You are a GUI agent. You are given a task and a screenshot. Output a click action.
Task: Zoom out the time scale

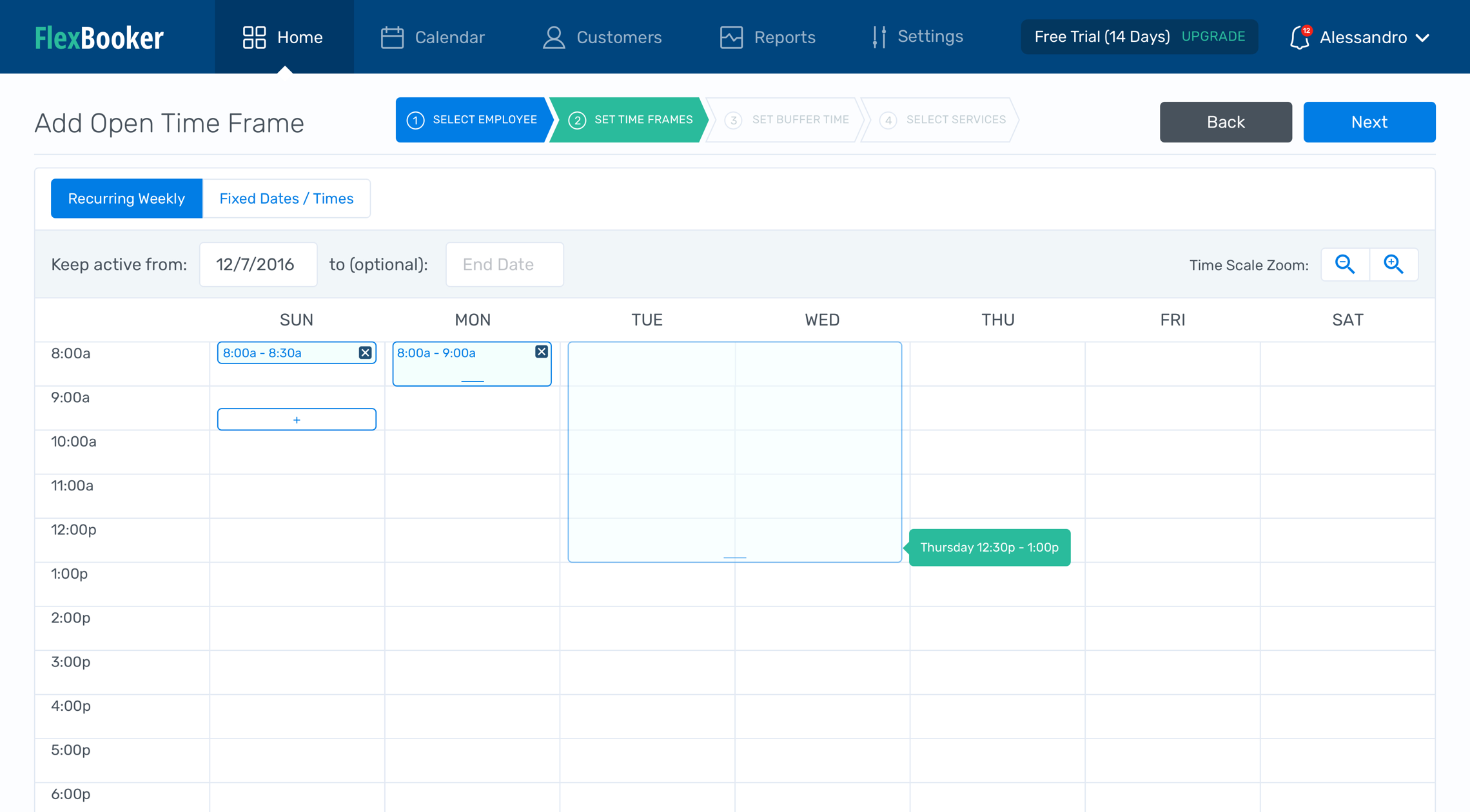1345,264
